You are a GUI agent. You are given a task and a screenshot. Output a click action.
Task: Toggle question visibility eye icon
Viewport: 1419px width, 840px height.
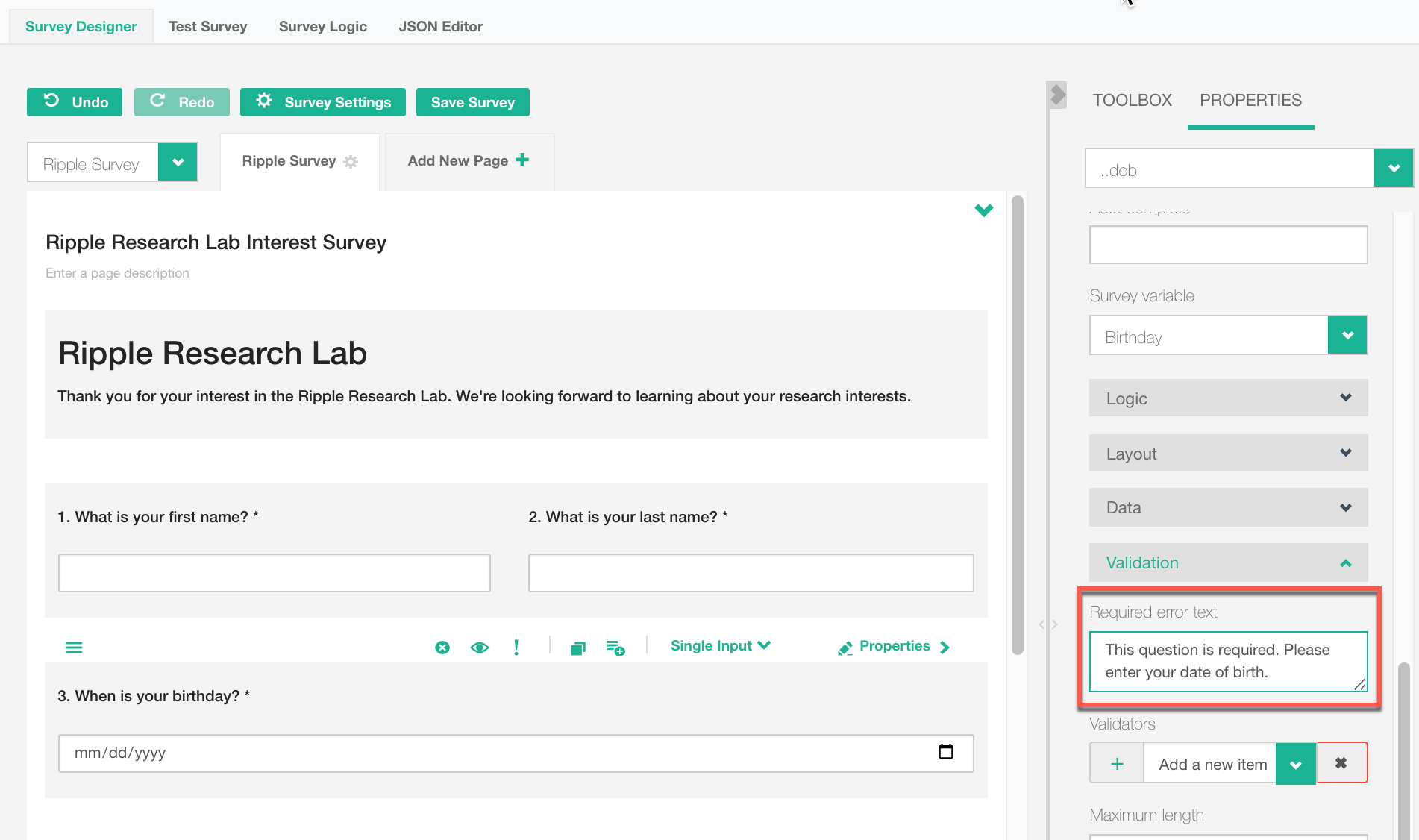[x=480, y=648]
